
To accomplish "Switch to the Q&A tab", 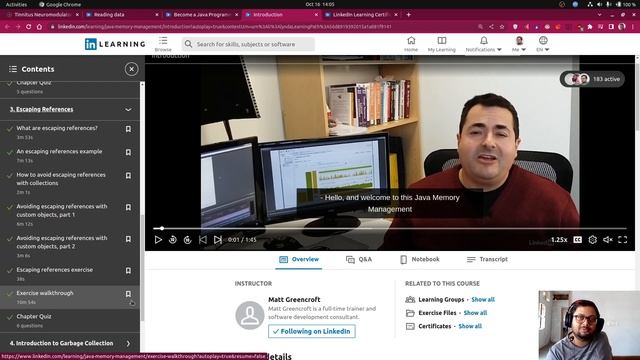I will [359, 260].
